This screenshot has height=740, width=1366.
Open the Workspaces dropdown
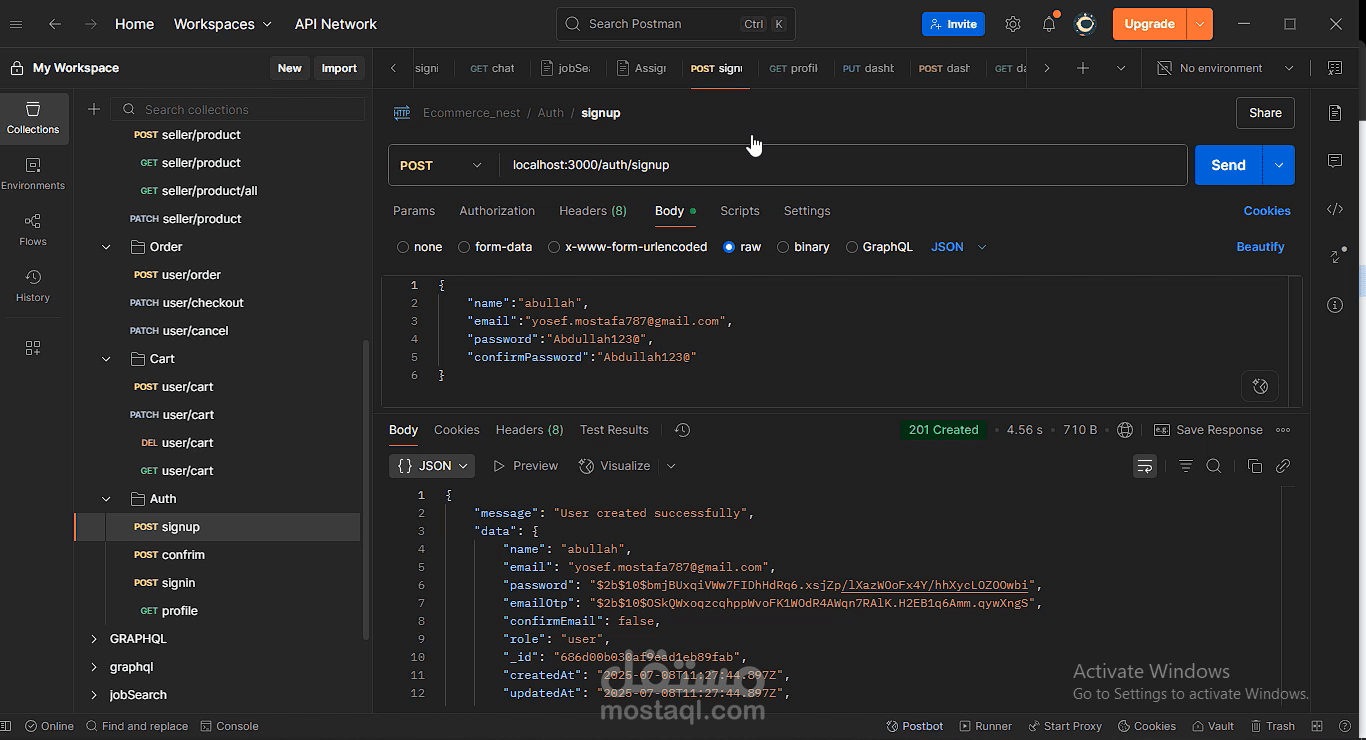222,24
